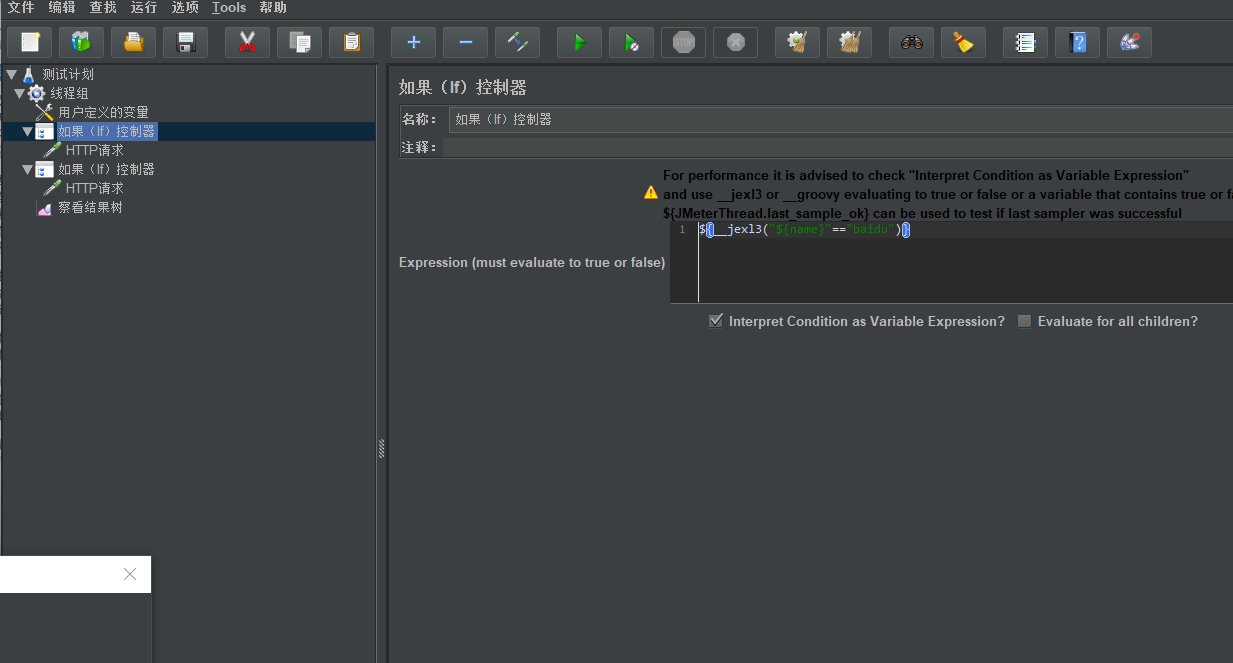Open the Templates icon in toolbar
The image size is (1233, 663).
coord(82,42)
